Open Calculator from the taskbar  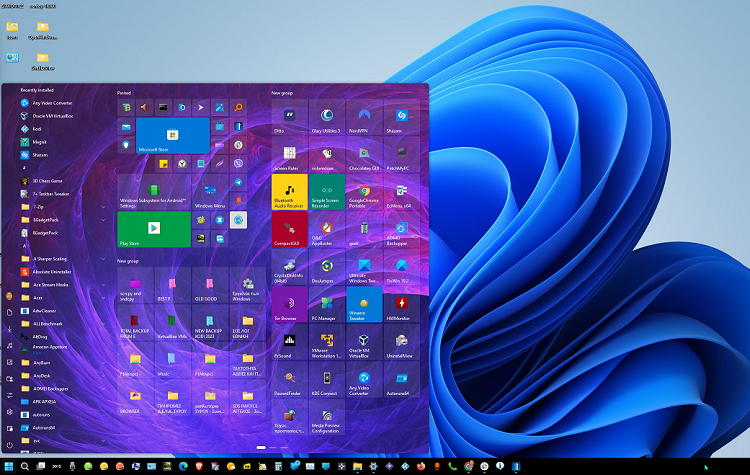point(278,466)
